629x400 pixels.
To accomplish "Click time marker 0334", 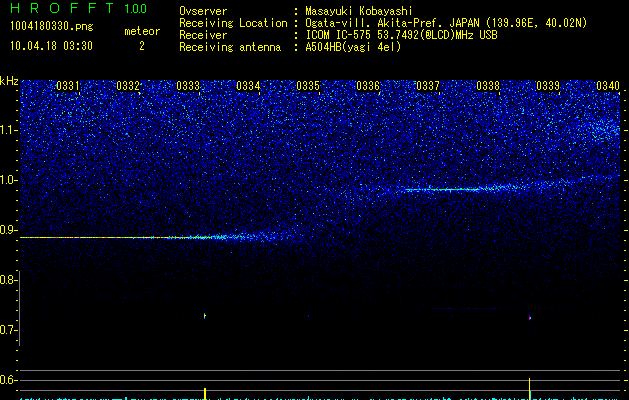I will [x=248, y=86].
